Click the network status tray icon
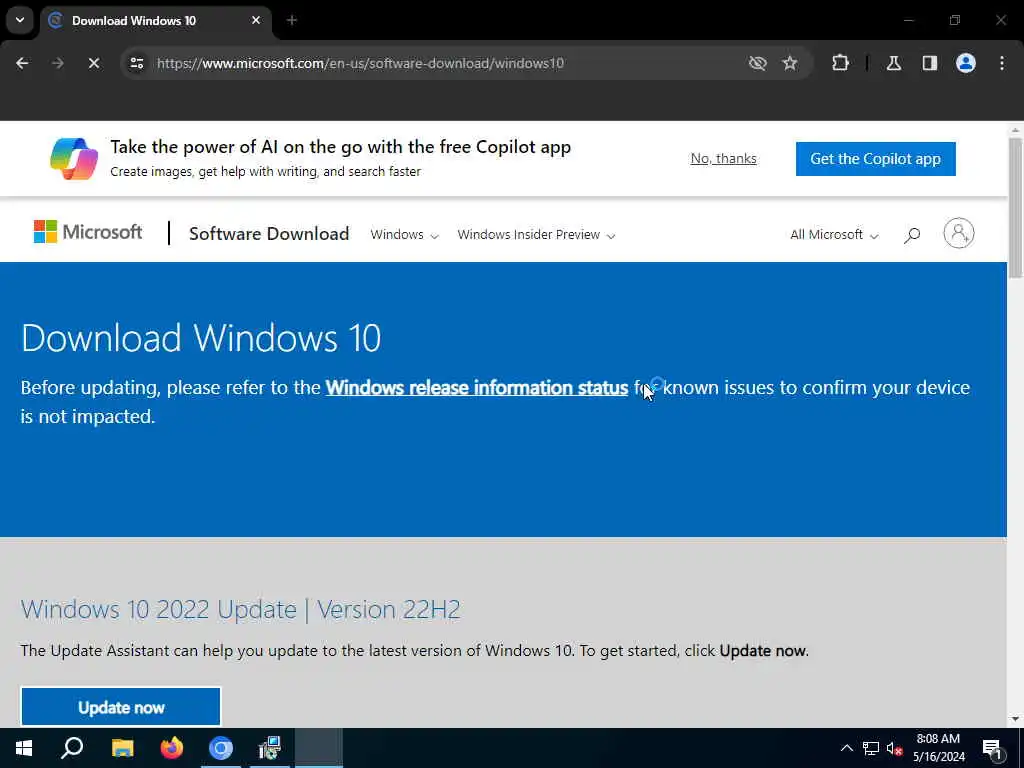1024x768 pixels. pos(871,748)
